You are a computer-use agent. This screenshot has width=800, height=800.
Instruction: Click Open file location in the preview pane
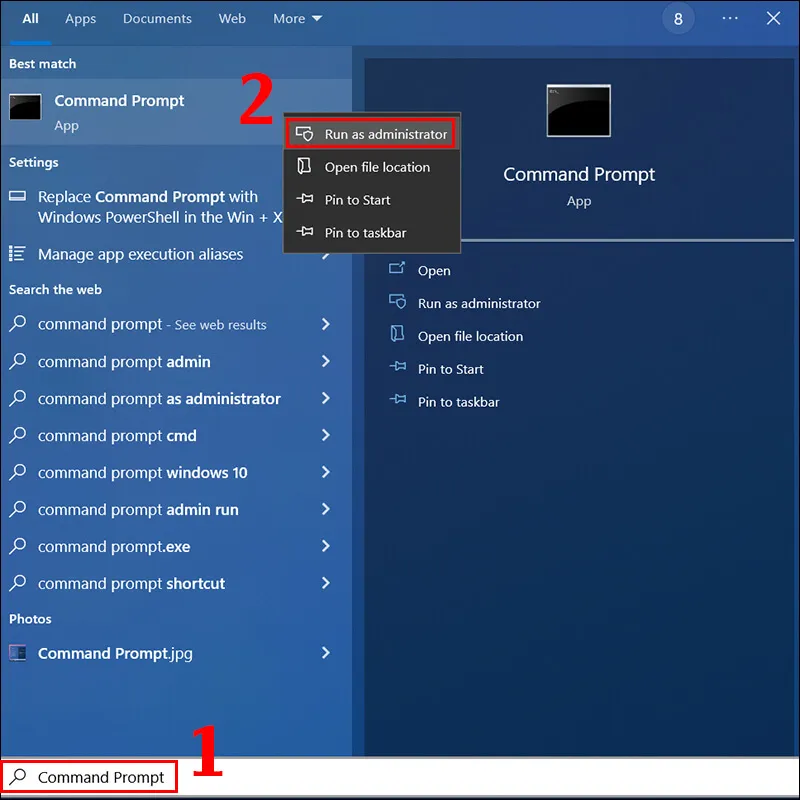[x=470, y=336]
